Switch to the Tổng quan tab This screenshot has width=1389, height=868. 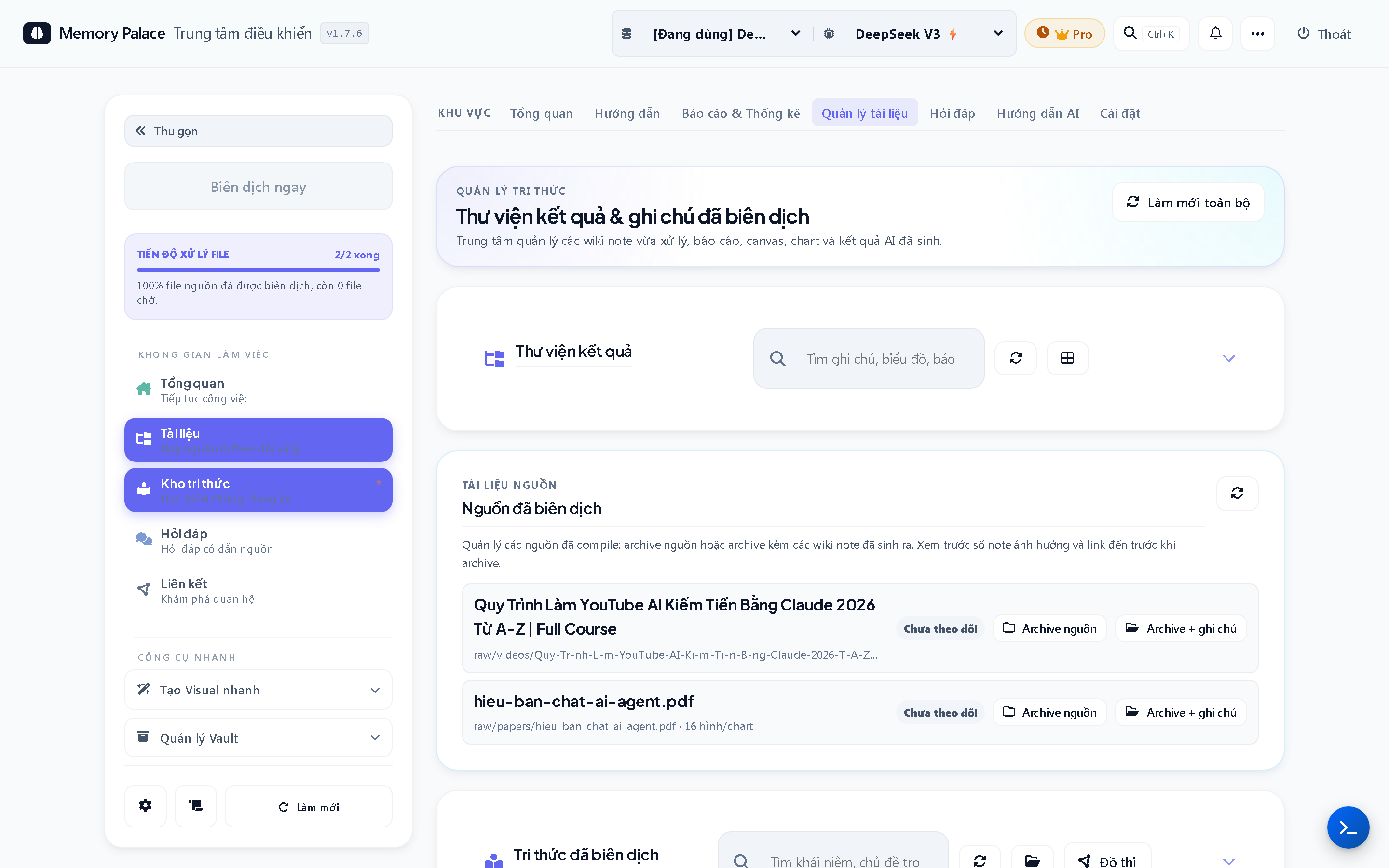tap(541, 113)
